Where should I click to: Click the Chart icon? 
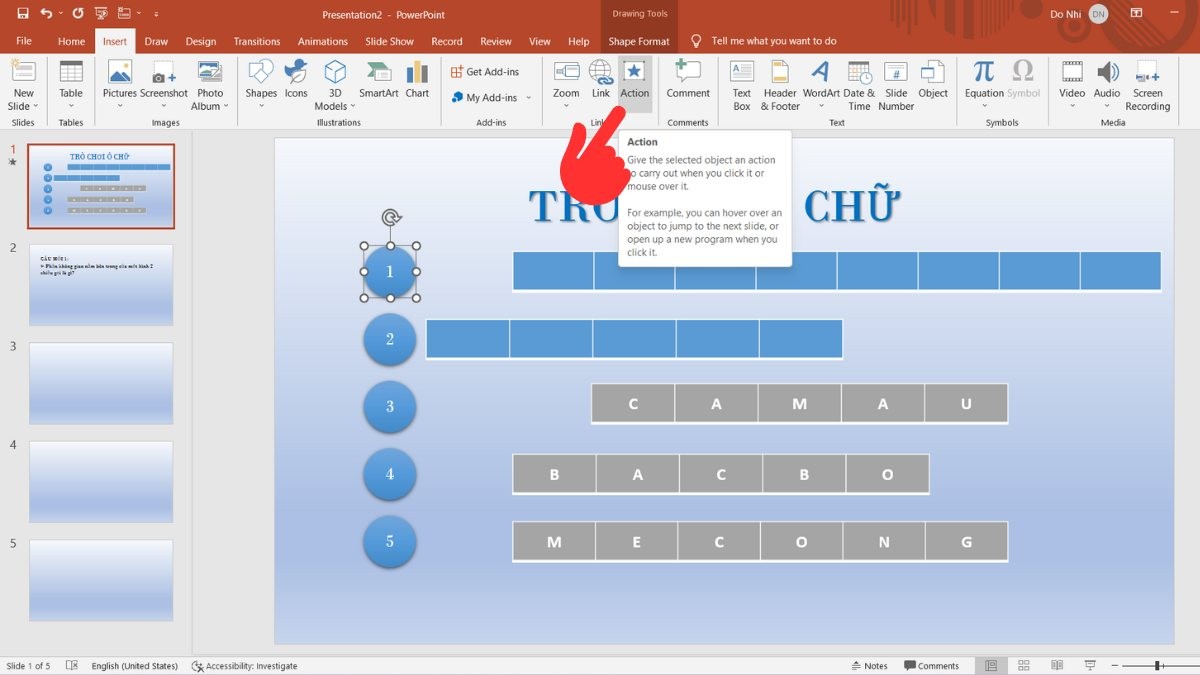tap(417, 72)
